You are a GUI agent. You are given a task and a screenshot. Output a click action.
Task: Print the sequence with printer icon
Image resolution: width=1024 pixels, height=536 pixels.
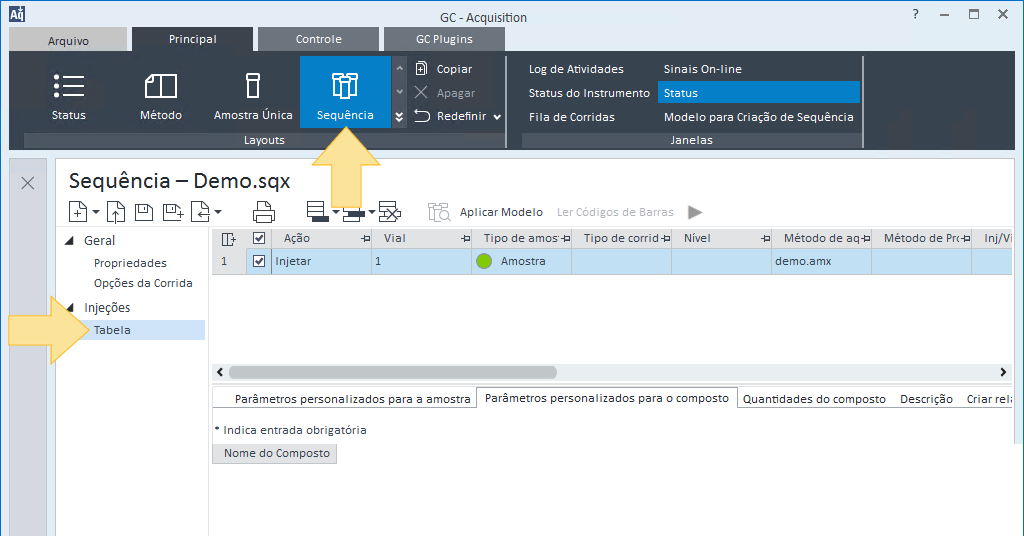pyautogui.click(x=264, y=212)
